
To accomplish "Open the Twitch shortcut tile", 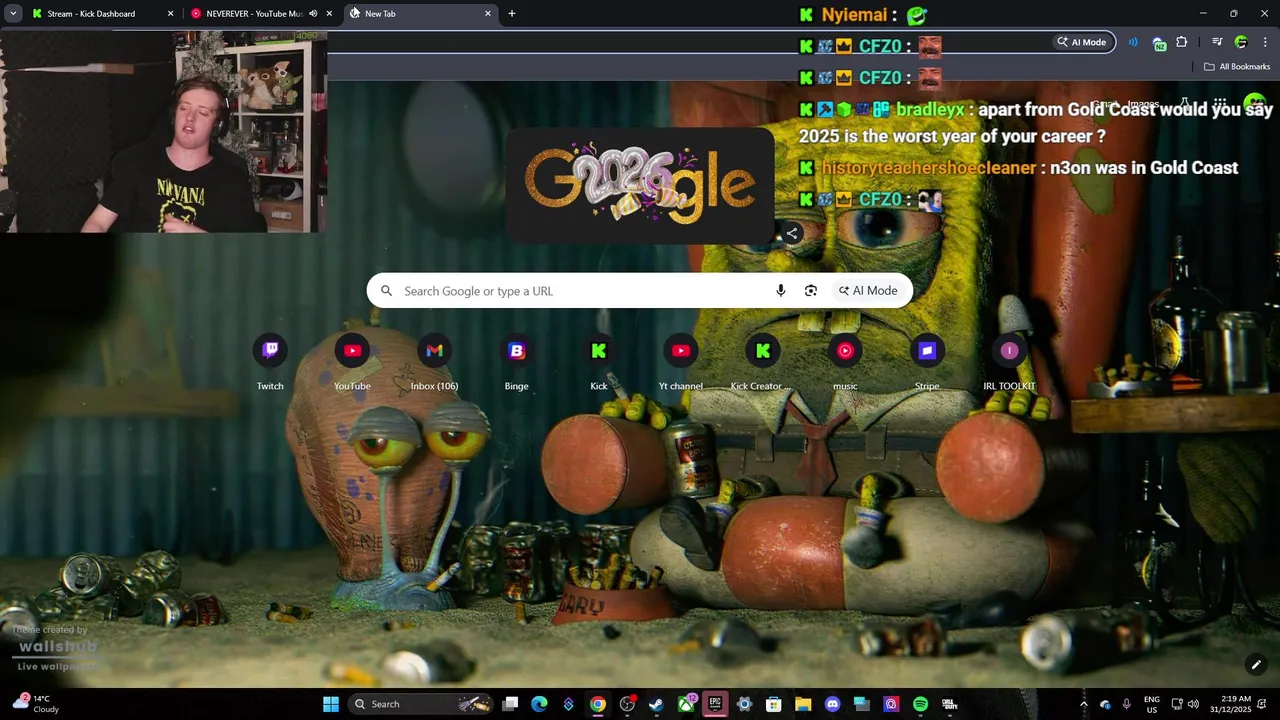I will coord(270,363).
